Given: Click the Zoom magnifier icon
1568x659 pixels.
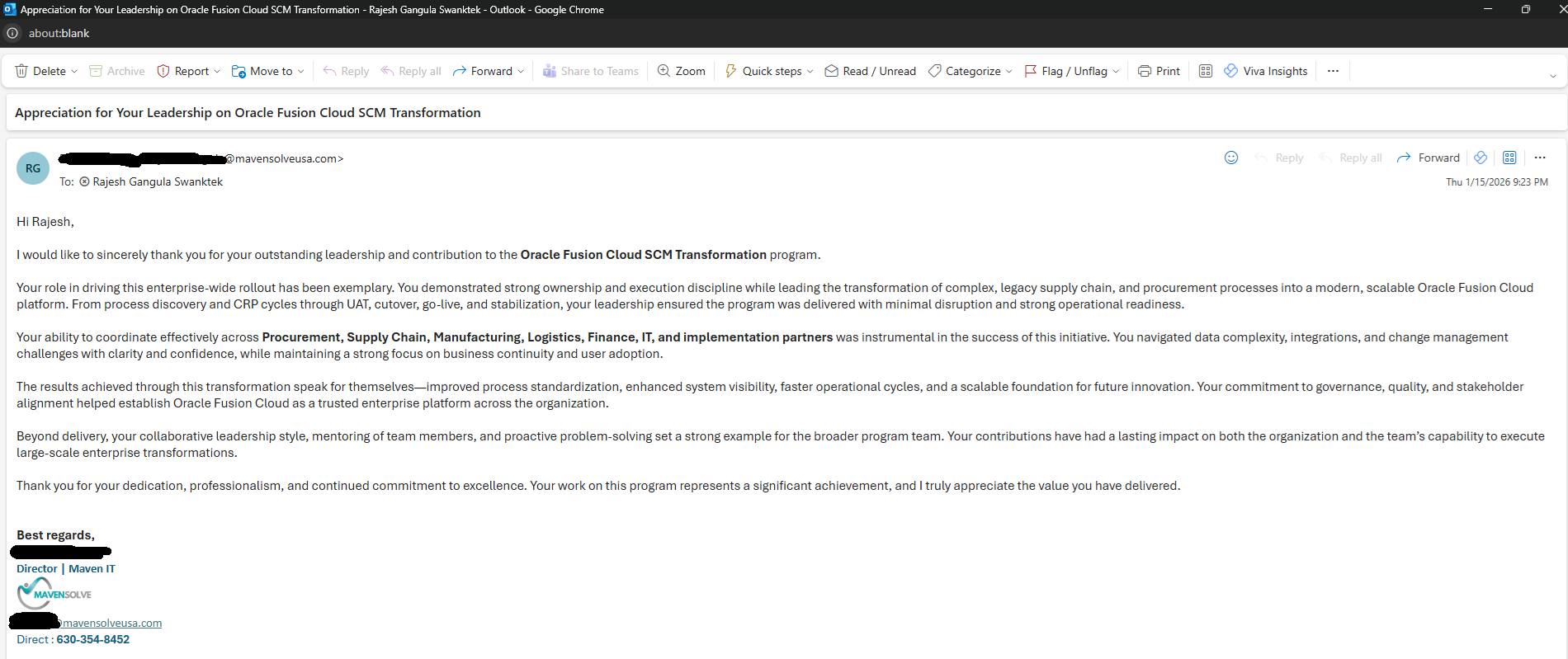Looking at the screenshot, I should (664, 71).
